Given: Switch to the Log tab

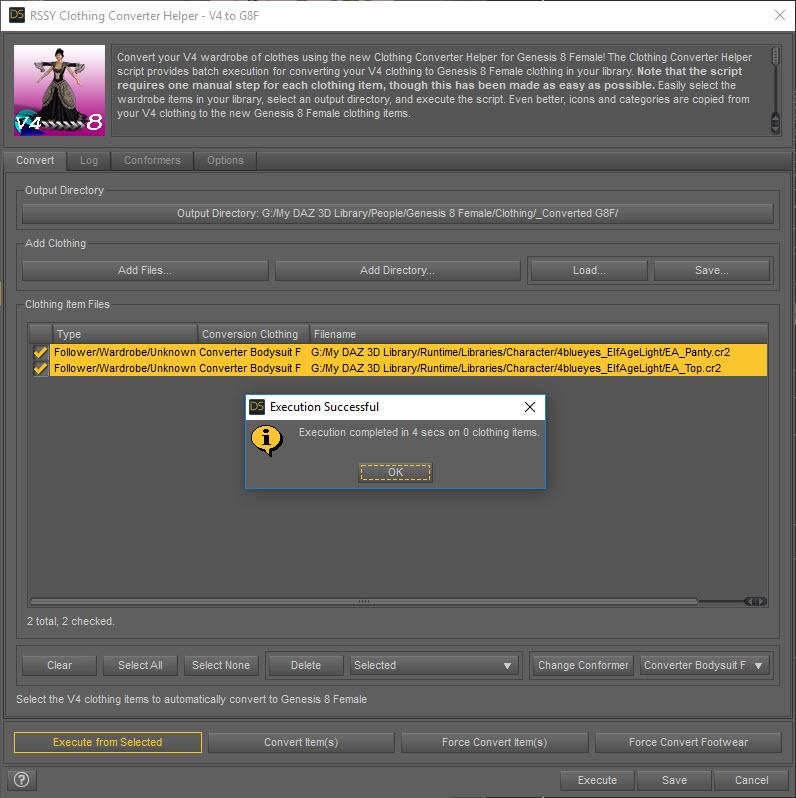Looking at the screenshot, I should (x=89, y=160).
